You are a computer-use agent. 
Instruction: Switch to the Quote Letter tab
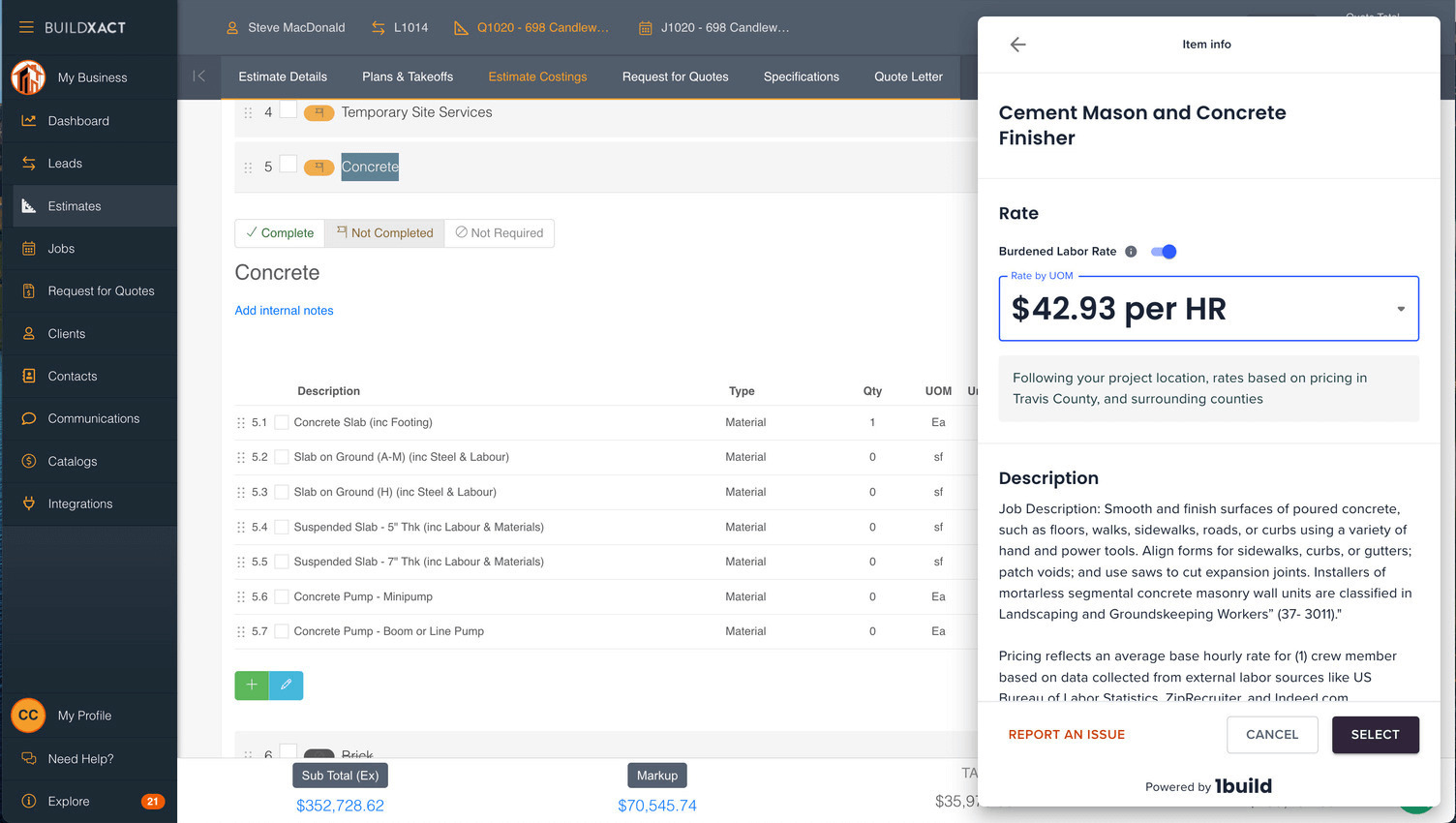tap(907, 76)
